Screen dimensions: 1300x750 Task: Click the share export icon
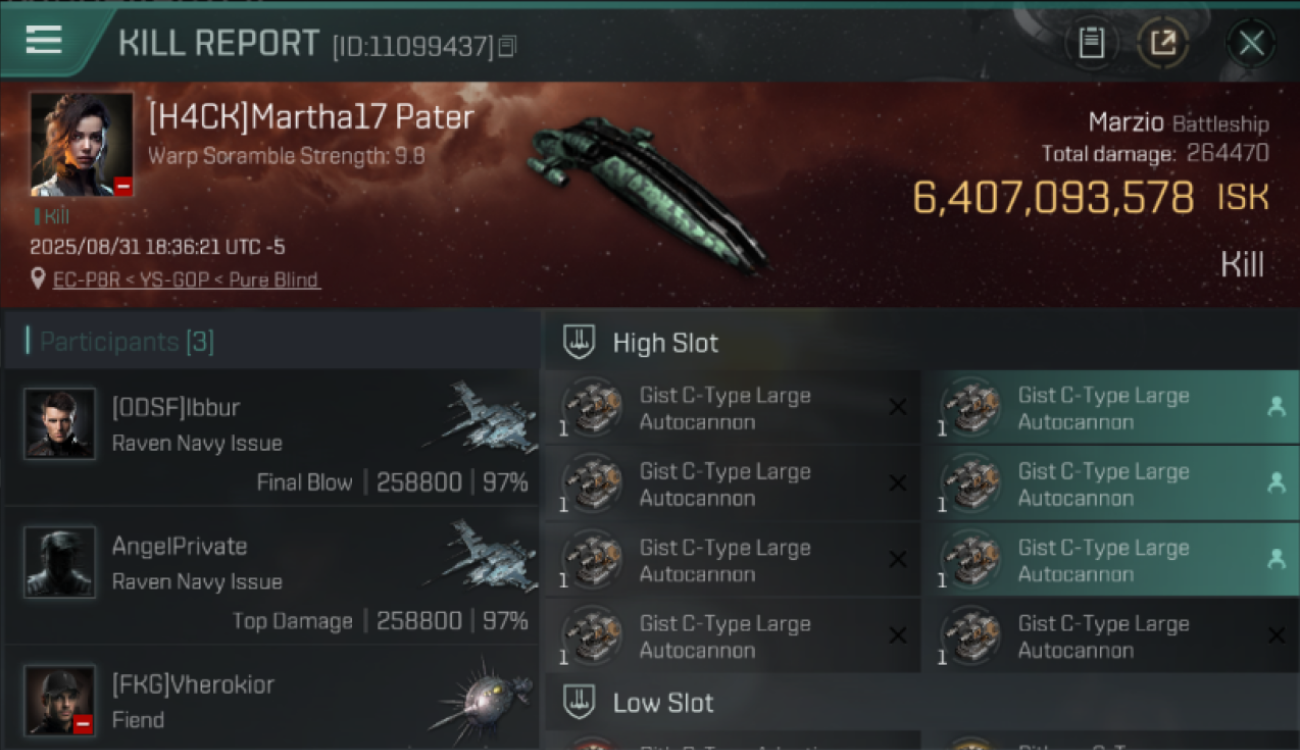(1163, 43)
